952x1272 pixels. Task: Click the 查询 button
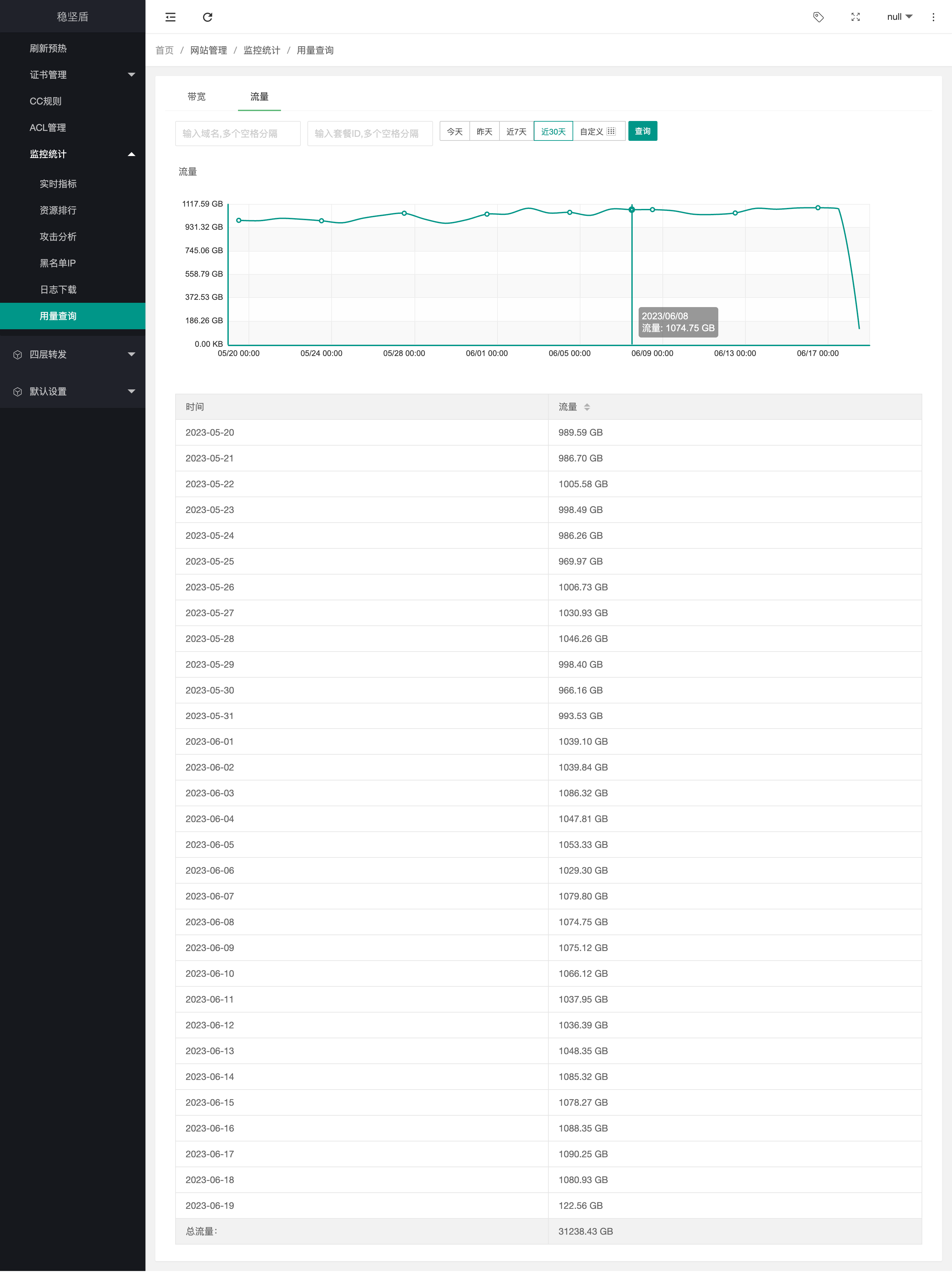coord(643,131)
